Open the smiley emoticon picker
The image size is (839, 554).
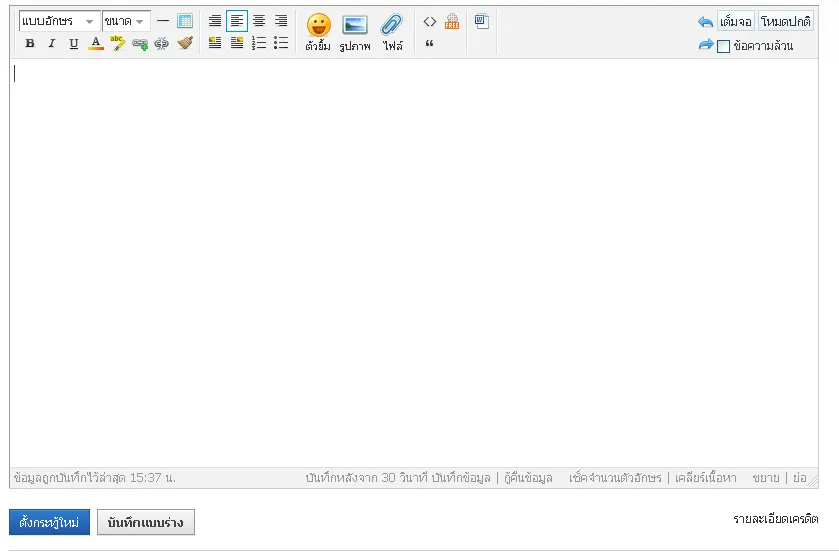pyautogui.click(x=318, y=33)
